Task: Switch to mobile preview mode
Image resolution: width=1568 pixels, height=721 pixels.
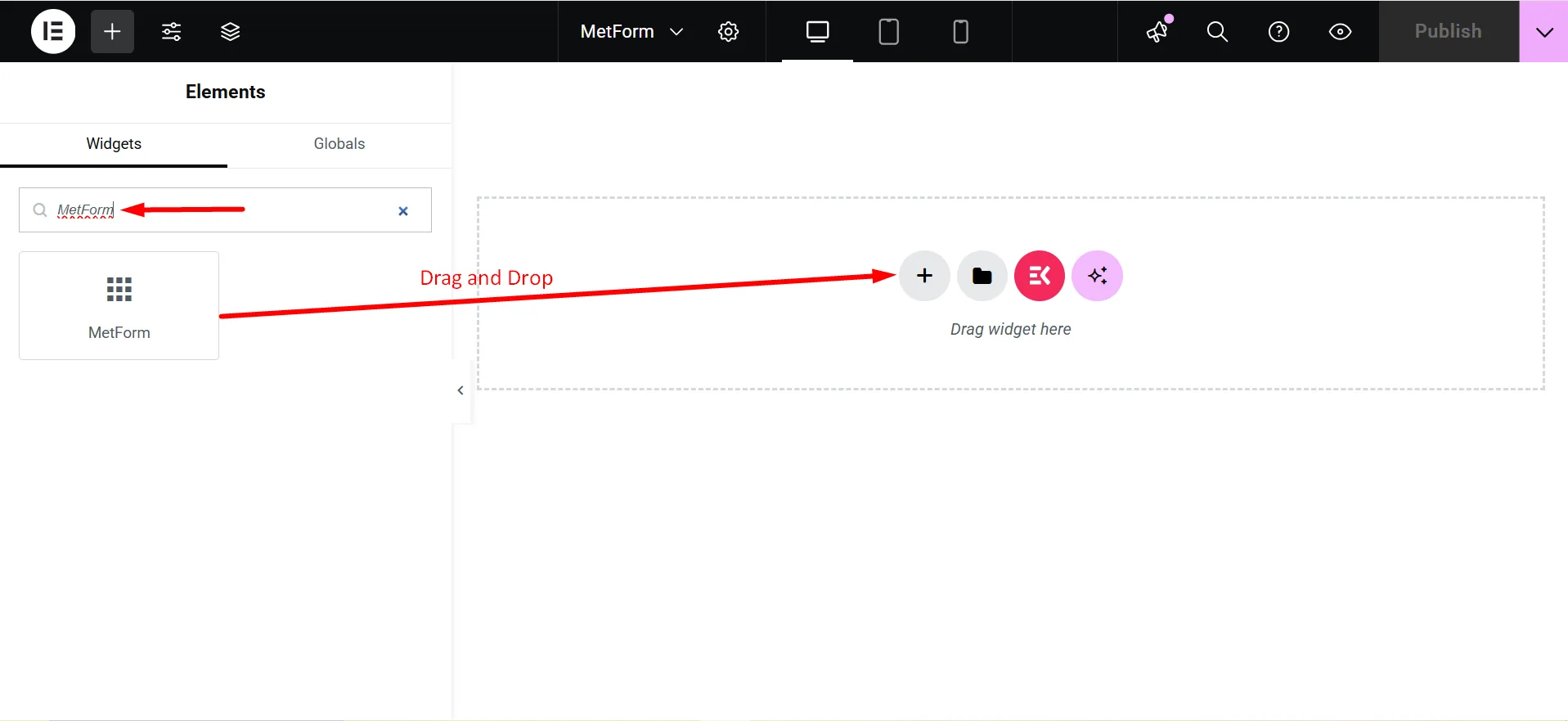Action: pos(960,31)
